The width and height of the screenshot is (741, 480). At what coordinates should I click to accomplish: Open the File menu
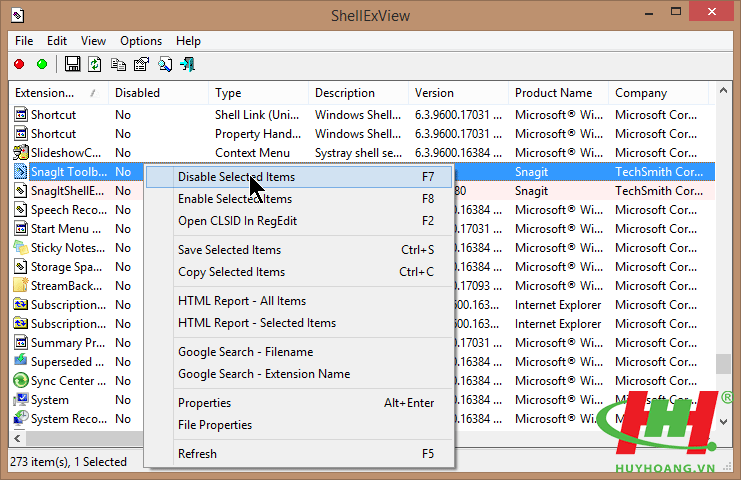point(24,41)
